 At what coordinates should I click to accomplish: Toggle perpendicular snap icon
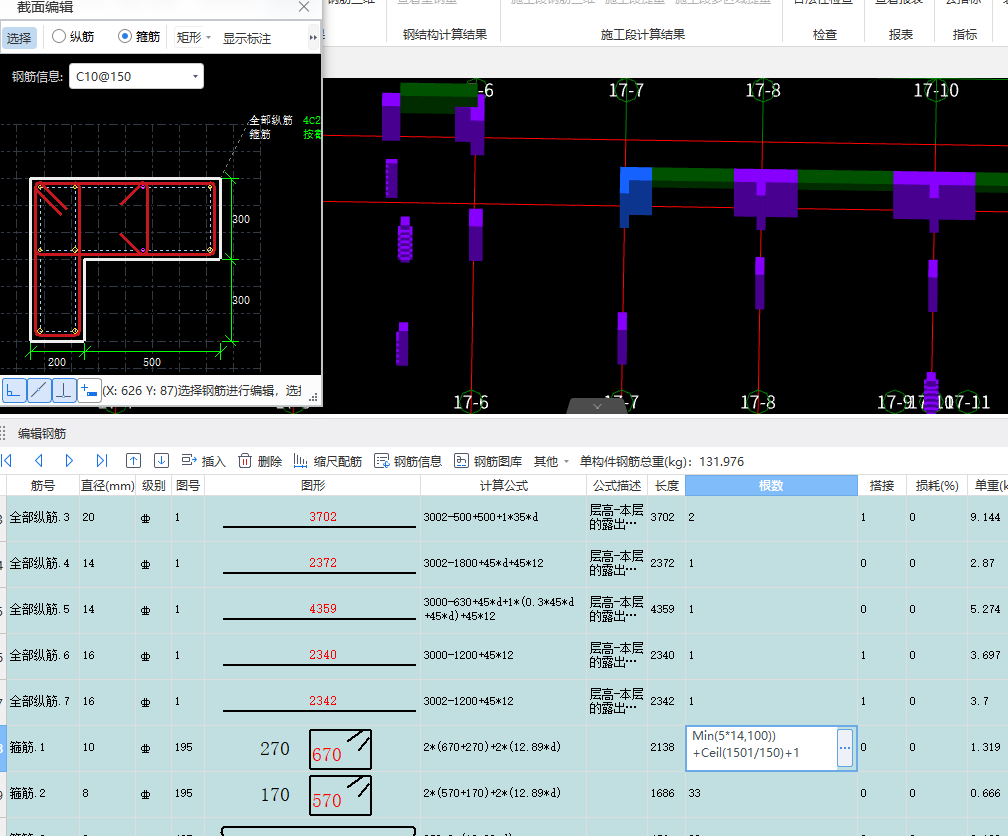[64, 390]
